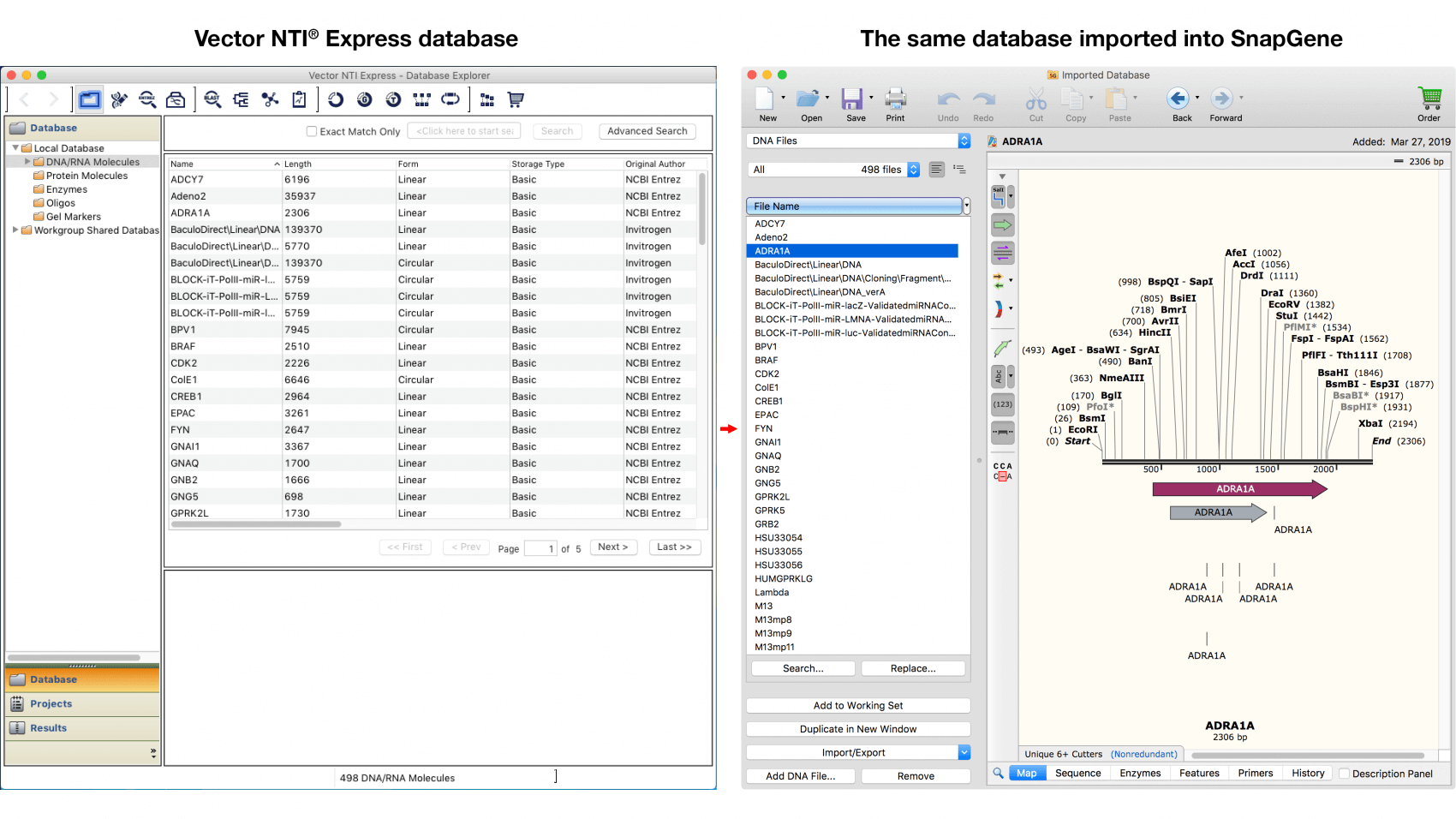The image size is (1456, 819).
Task: Toggle enzyme display with the SalI sidebar icon
Action: click(1000, 197)
